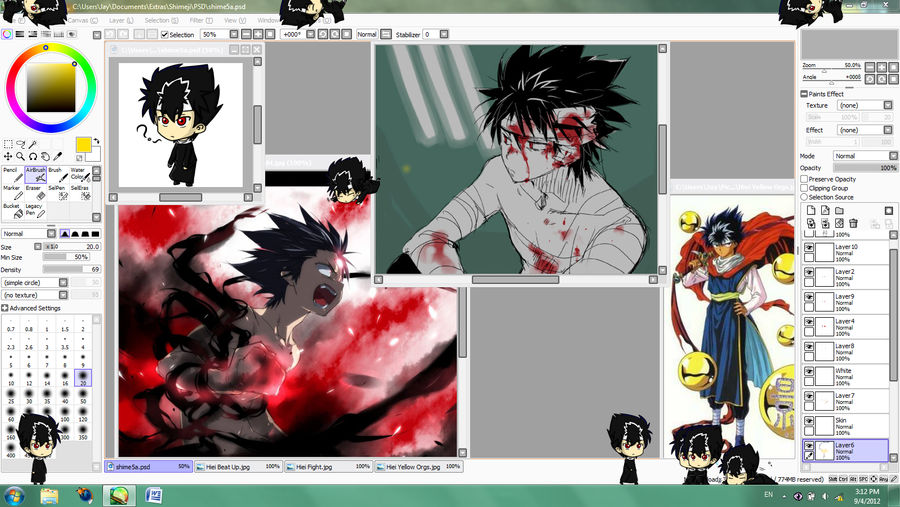Open the Selection menu
The width and height of the screenshot is (900, 507).
pos(161,21)
